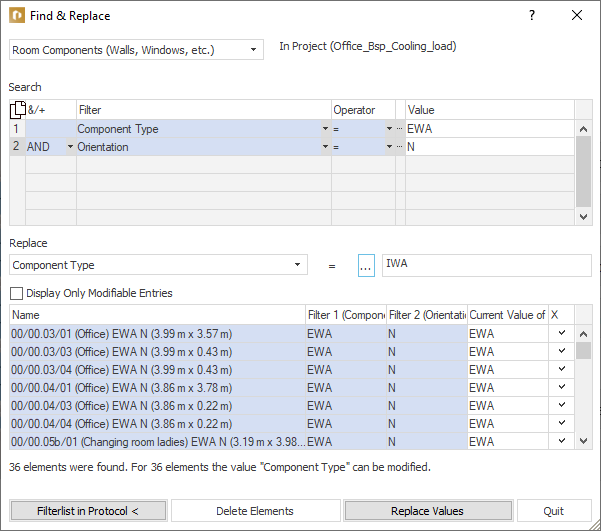Toggle Display Only Modifiable Entries checkbox
Screen dimensions: 601x531
[16, 293]
